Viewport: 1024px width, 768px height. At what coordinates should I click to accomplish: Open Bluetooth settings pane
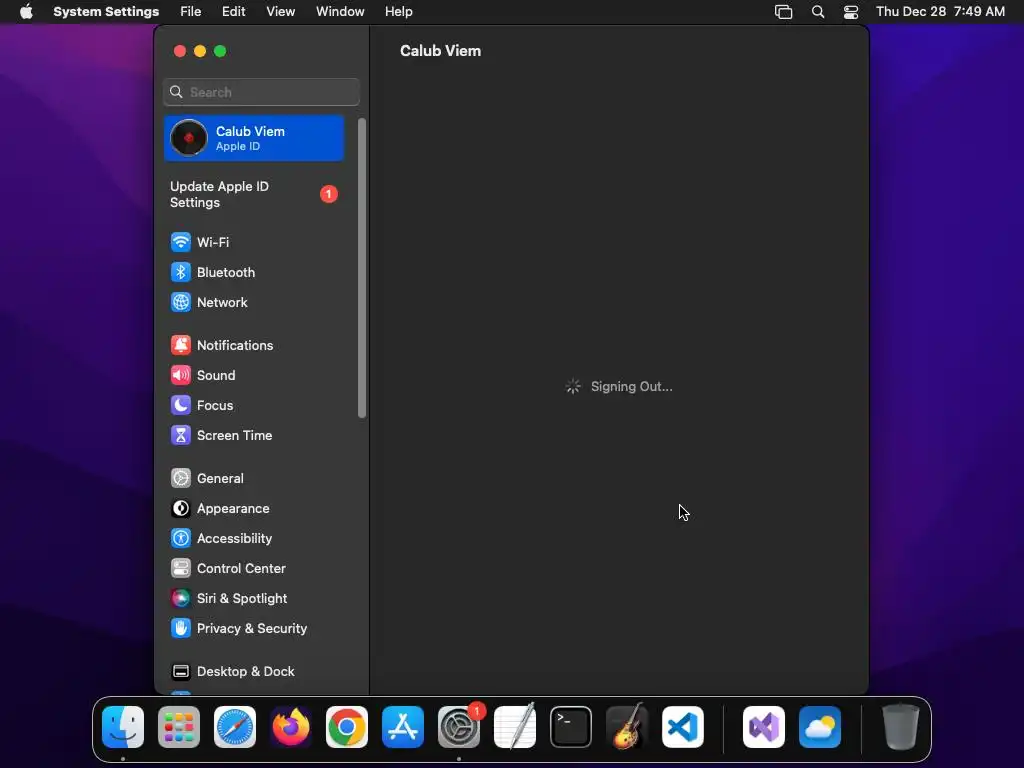click(x=255, y=272)
